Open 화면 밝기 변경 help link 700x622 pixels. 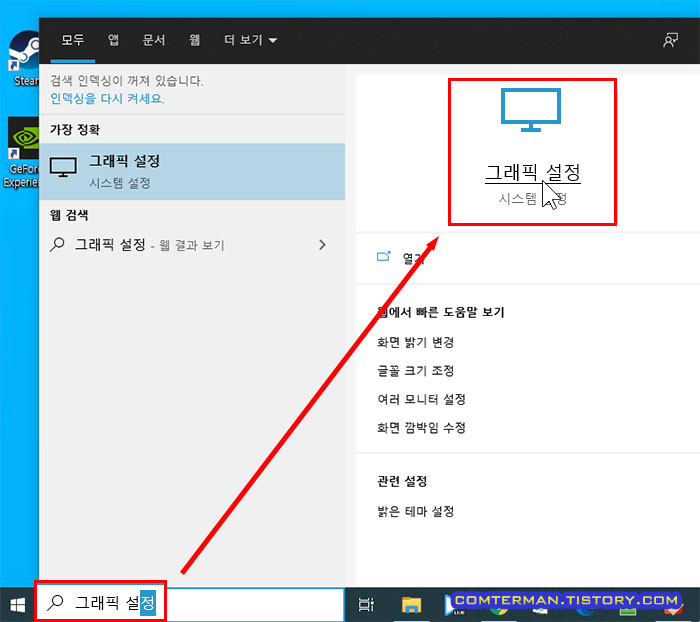(x=416, y=342)
